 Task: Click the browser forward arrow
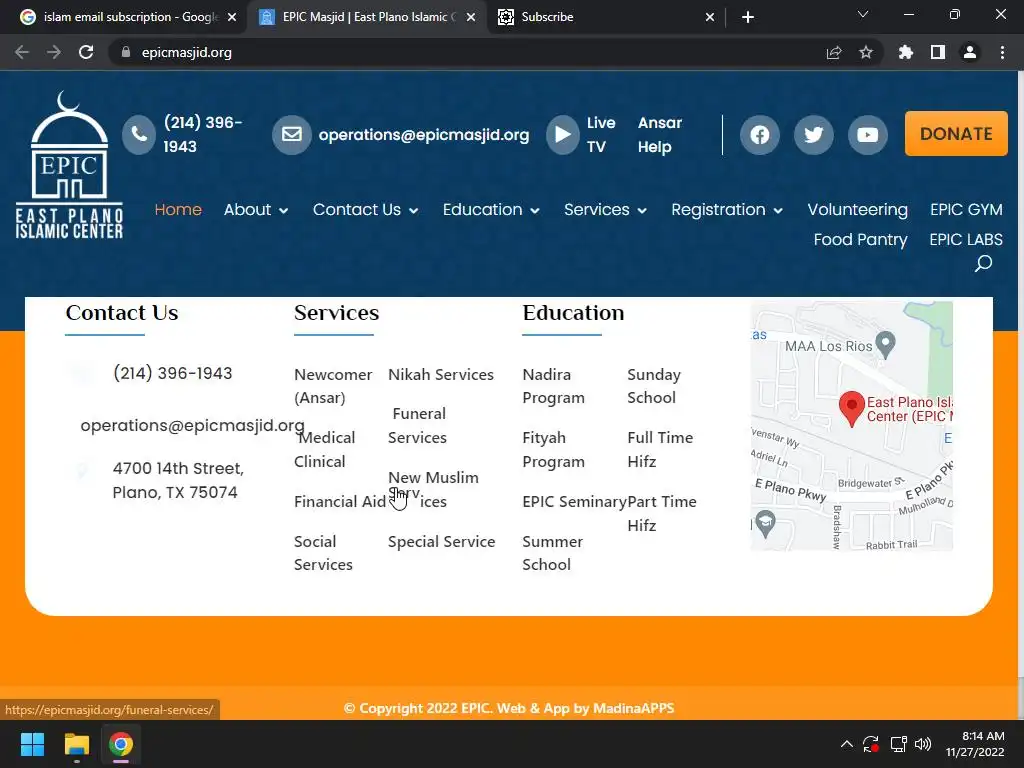pos(54,52)
